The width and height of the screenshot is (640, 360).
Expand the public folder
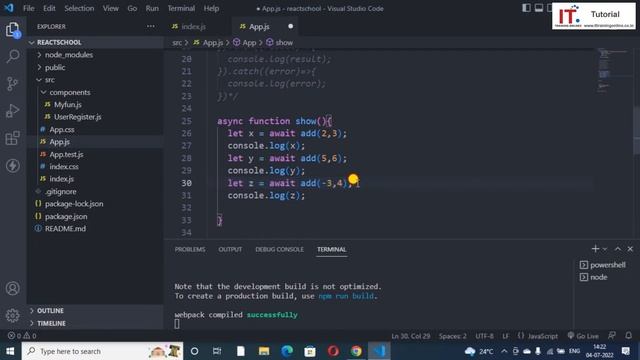(x=95, y=67)
